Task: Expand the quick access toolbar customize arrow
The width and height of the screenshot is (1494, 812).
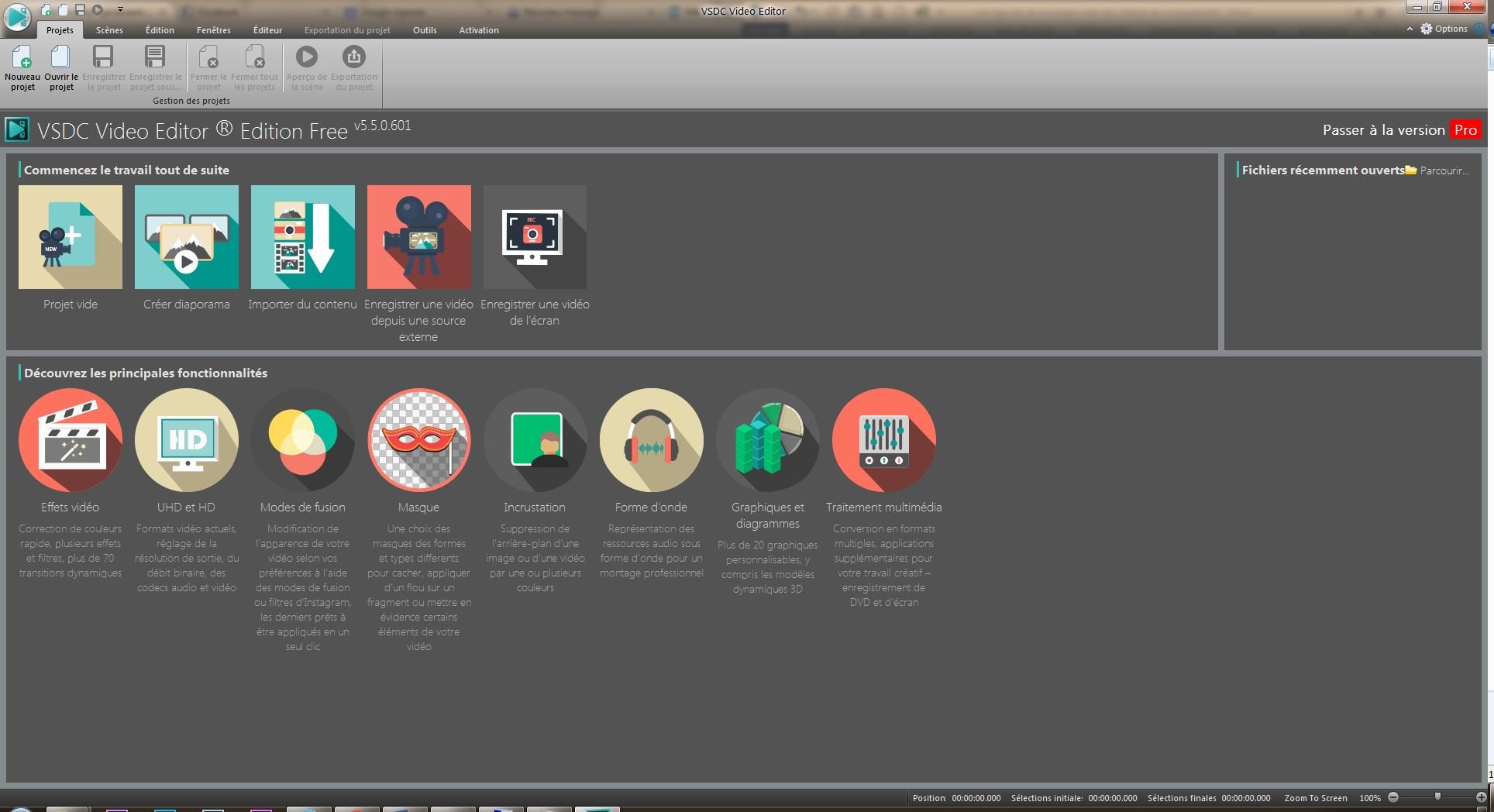Action: pos(120,10)
